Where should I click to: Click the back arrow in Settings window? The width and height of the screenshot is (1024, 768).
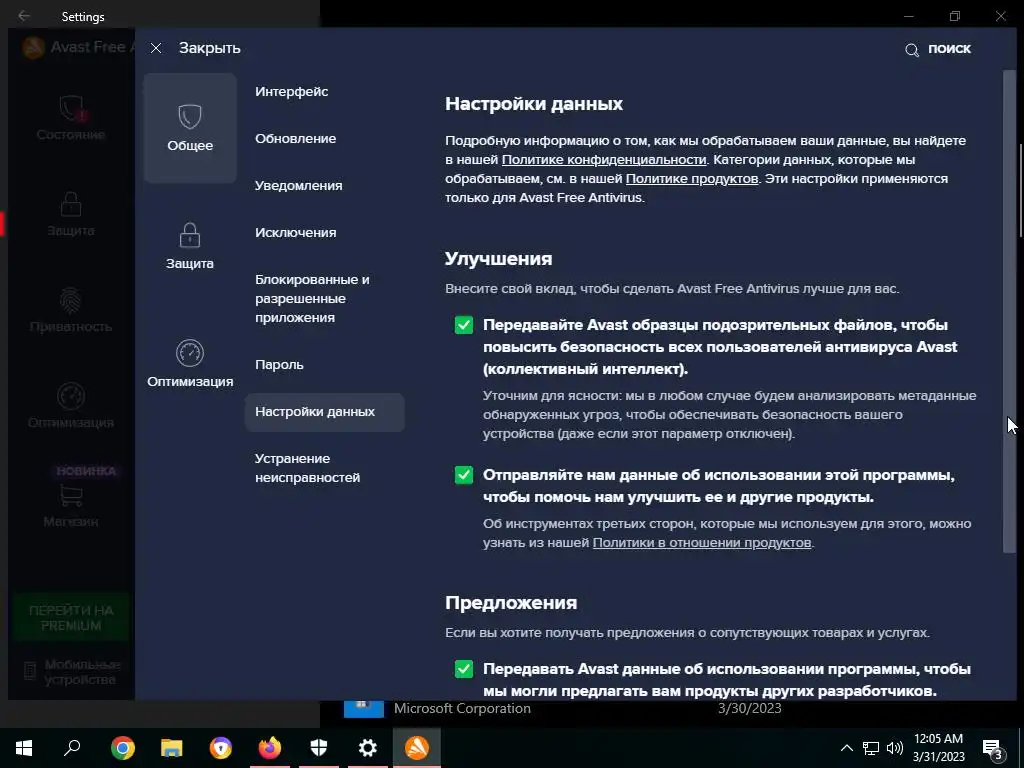pyautogui.click(x=24, y=16)
